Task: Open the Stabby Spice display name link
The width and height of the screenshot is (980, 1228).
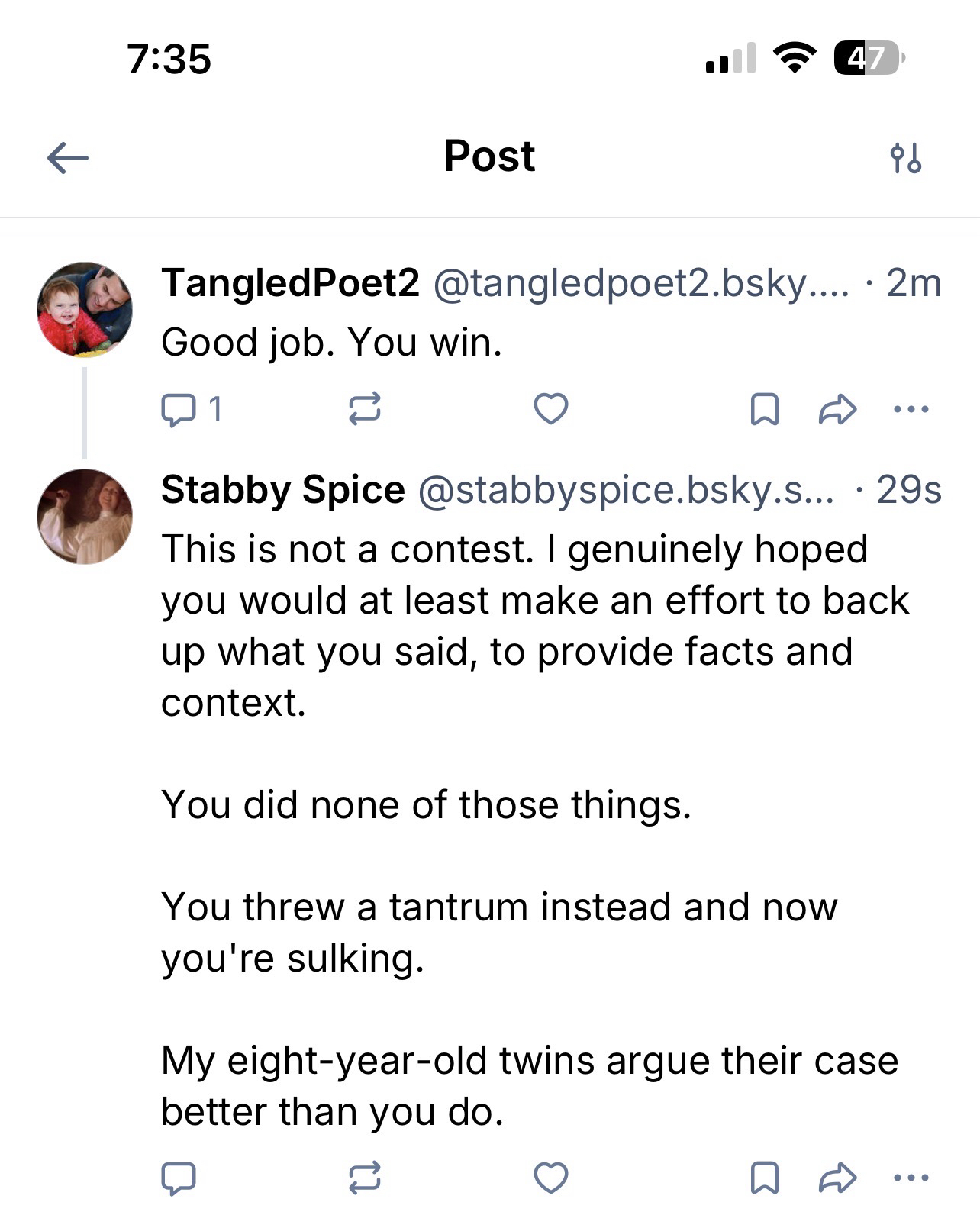Action: [x=282, y=490]
